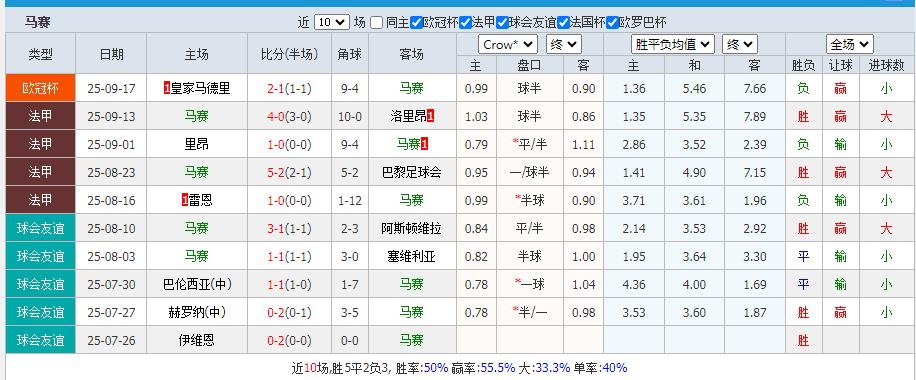The image size is (916, 380).
Task: Click the 3-1(1-1) score
Action: coord(289,229)
